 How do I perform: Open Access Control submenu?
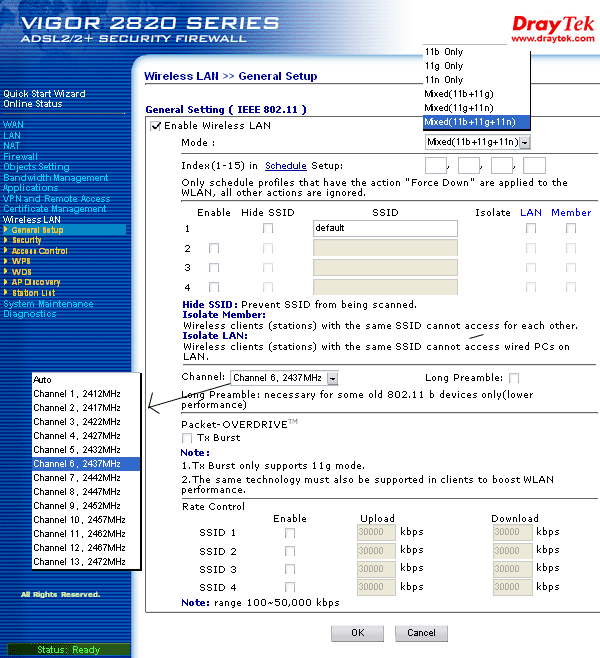click(39, 251)
